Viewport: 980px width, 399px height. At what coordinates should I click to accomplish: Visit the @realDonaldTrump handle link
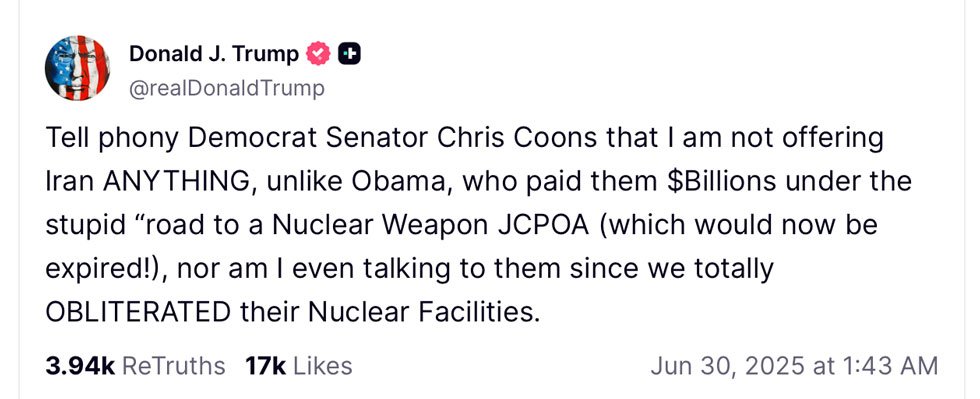(x=227, y=88)
